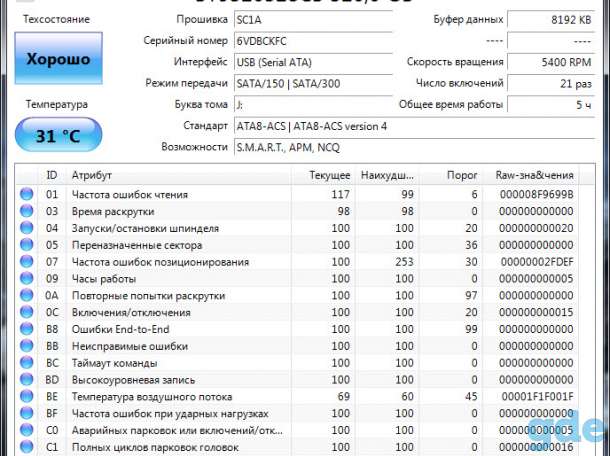Click the Возможности field S.M.A.R.T., APM, NCQ
This screenshot has width=610, height=456.
(415, 147)
